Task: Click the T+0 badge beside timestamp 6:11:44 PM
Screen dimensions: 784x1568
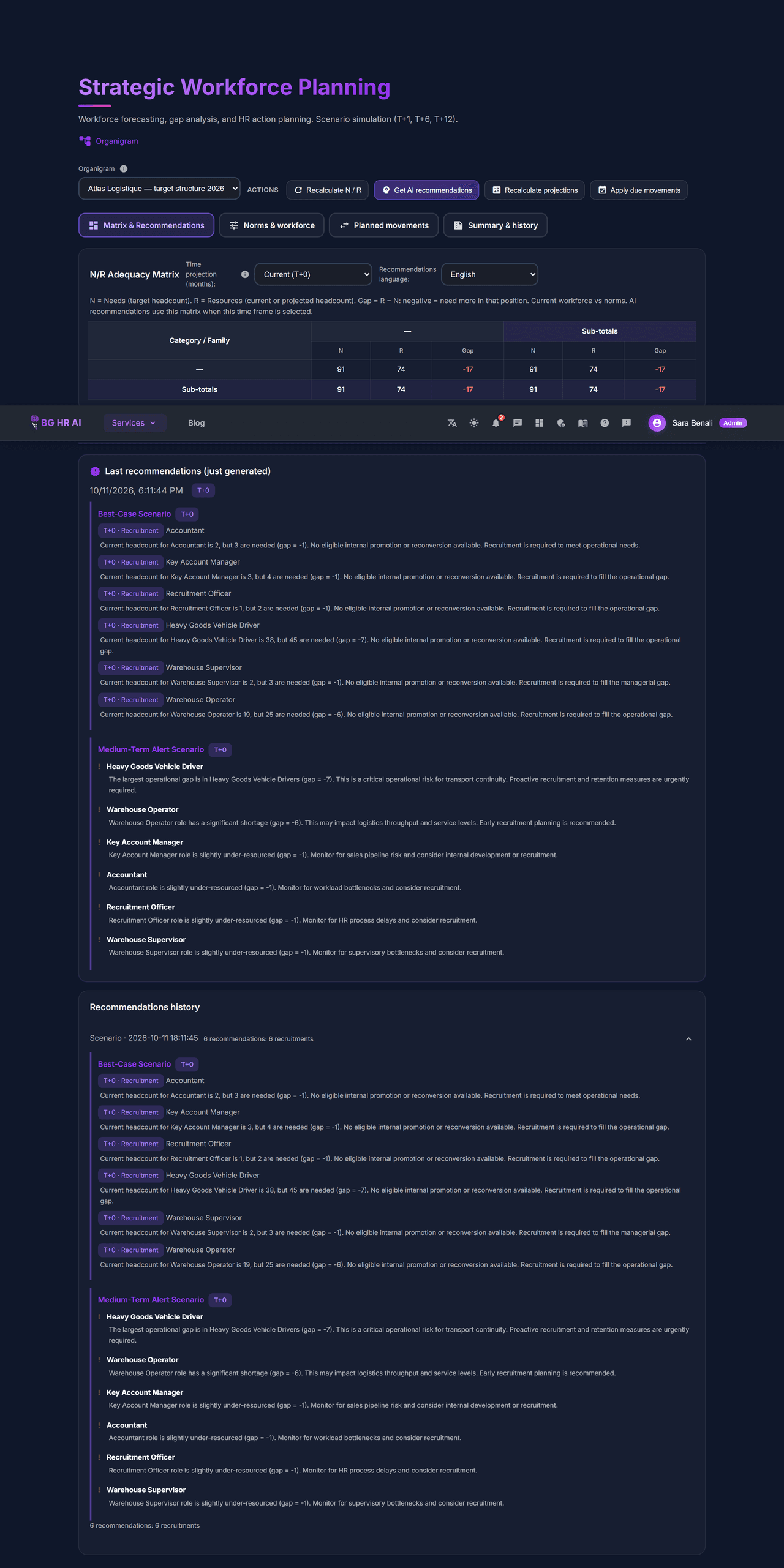Action: [x=203, y=490]
